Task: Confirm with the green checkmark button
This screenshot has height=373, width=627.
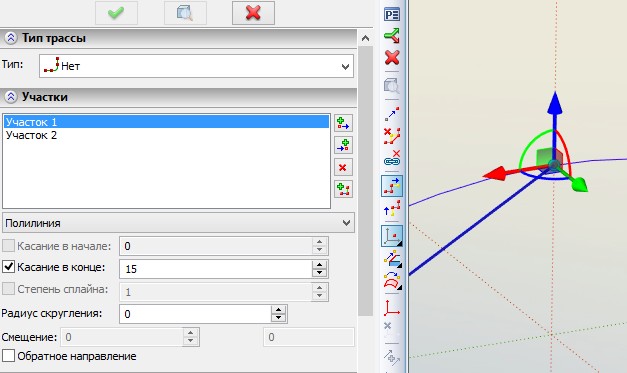Action: point(116,13)
